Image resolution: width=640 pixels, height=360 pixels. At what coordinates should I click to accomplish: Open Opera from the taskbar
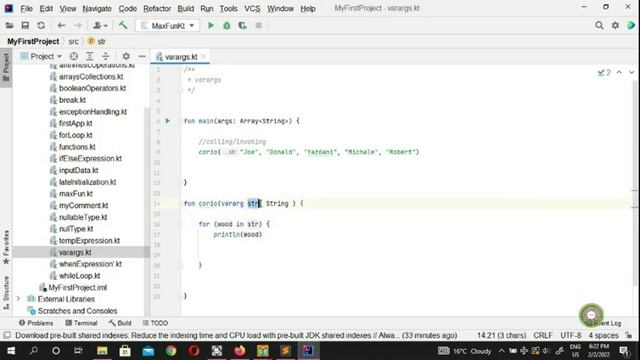[194, 351]
